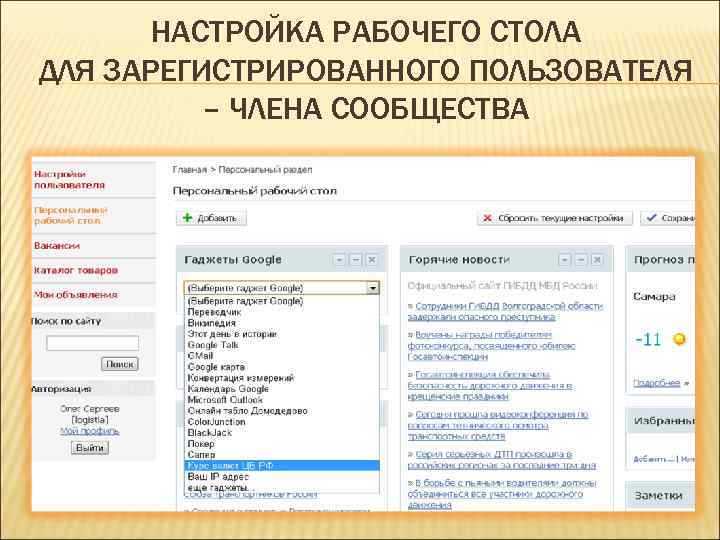Open Каталог товаров sidebar link
This screenshot has width=720, height=540.
76,270
